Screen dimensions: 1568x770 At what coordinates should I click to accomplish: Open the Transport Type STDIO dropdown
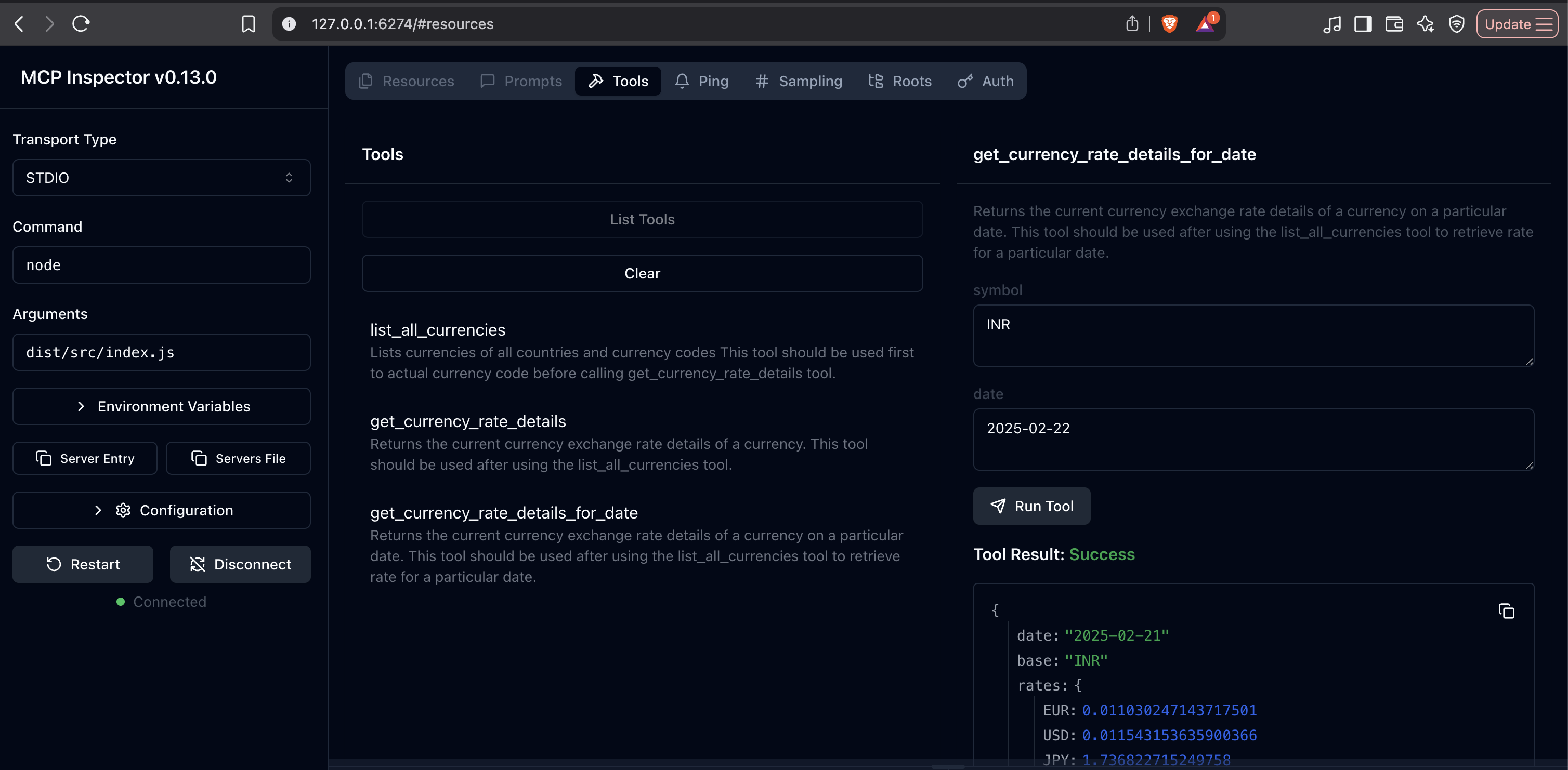coord(161,178)
